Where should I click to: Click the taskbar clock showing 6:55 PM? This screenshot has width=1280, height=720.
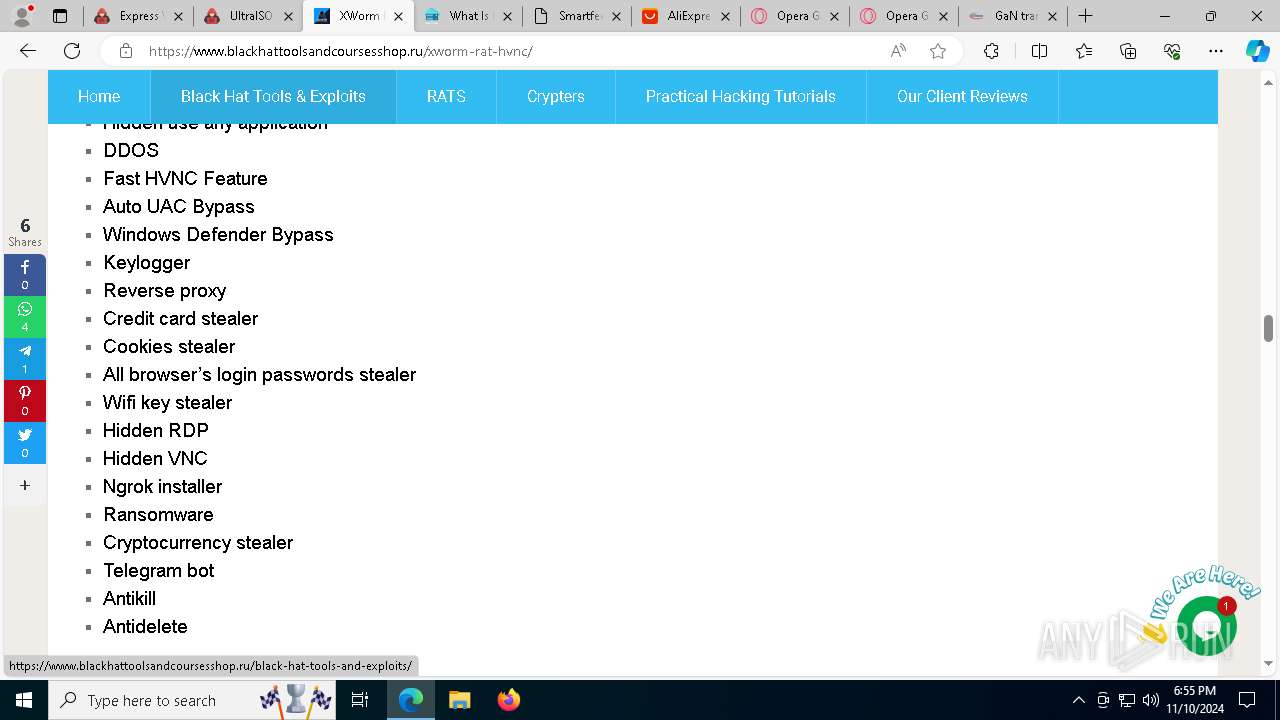click(1194, 700)
